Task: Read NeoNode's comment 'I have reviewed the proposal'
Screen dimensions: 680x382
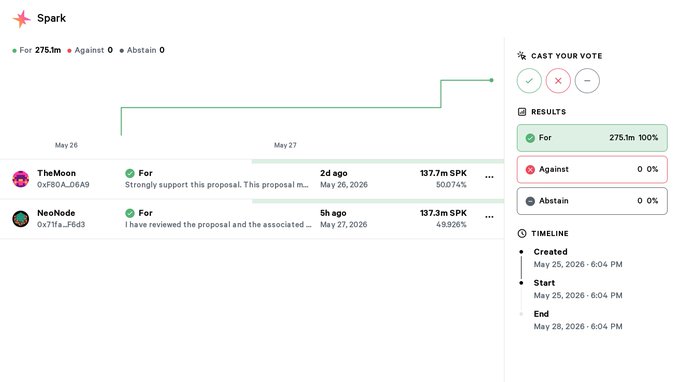Action: tap(218, 225)
